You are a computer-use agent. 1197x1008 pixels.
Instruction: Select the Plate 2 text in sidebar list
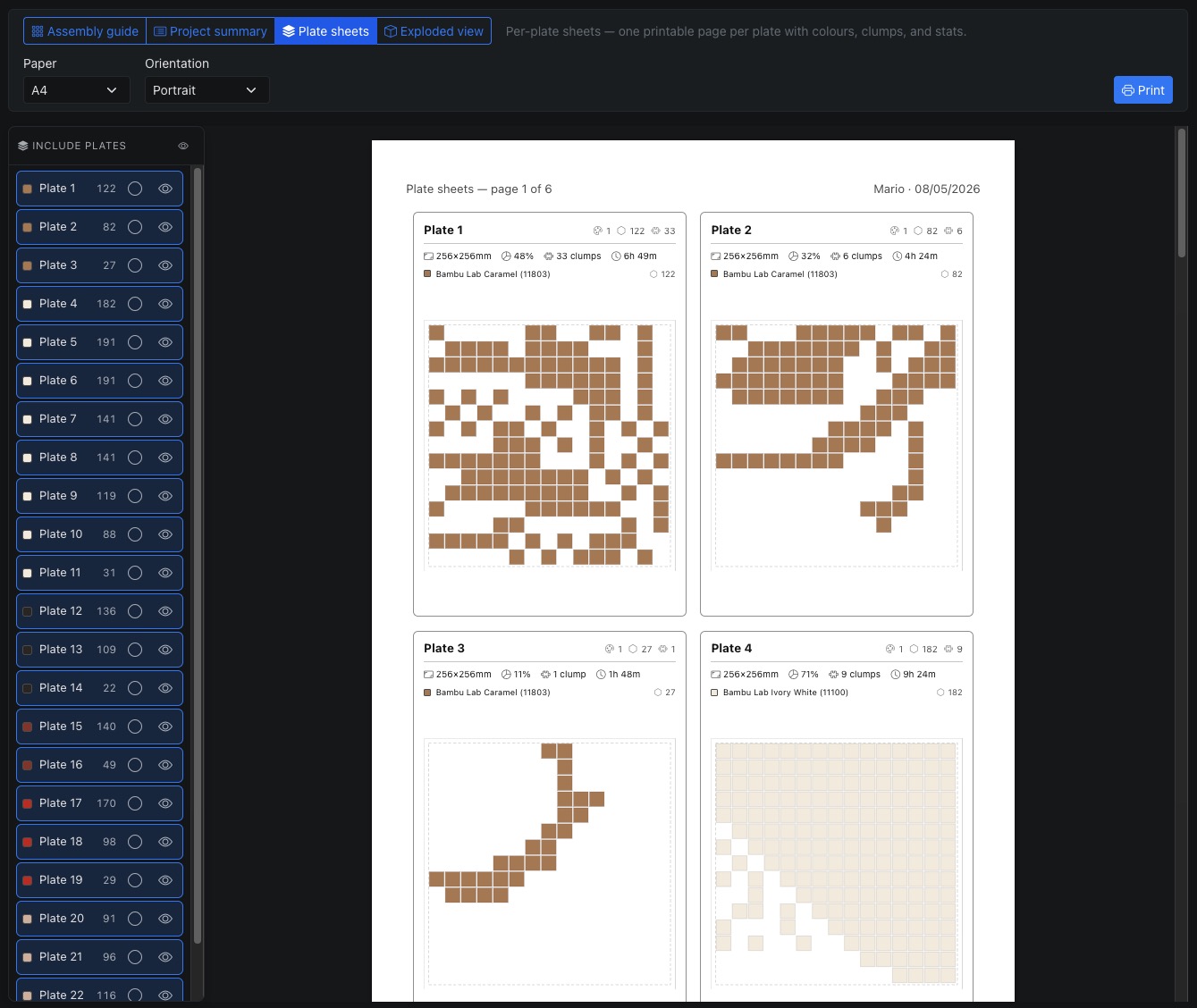point(58,227)
